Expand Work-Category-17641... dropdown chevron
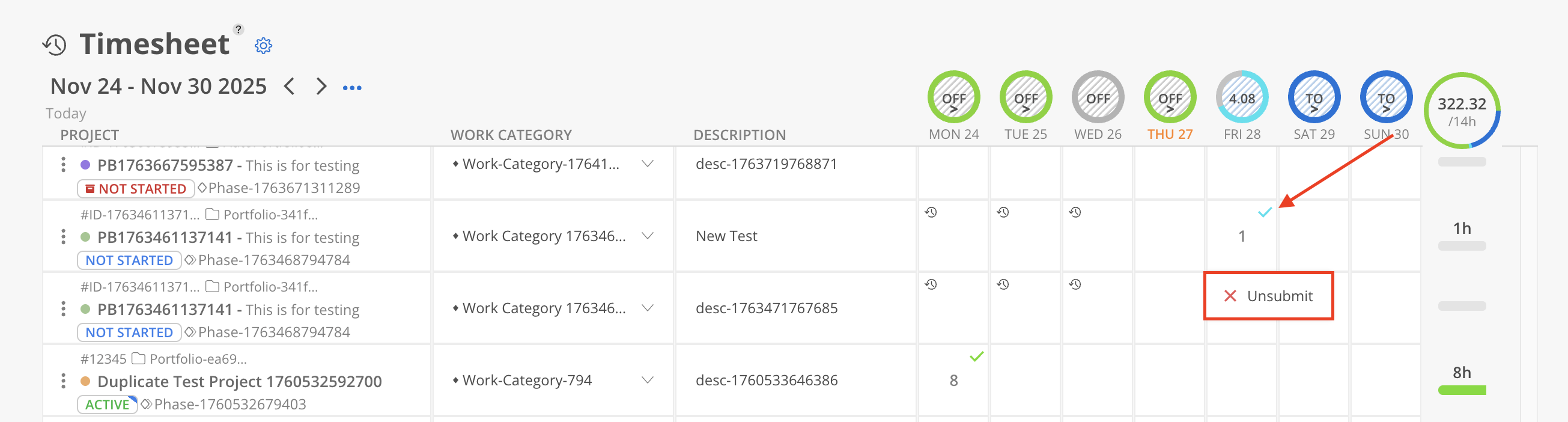This screenshot has width=1568, height=422. 648,164
